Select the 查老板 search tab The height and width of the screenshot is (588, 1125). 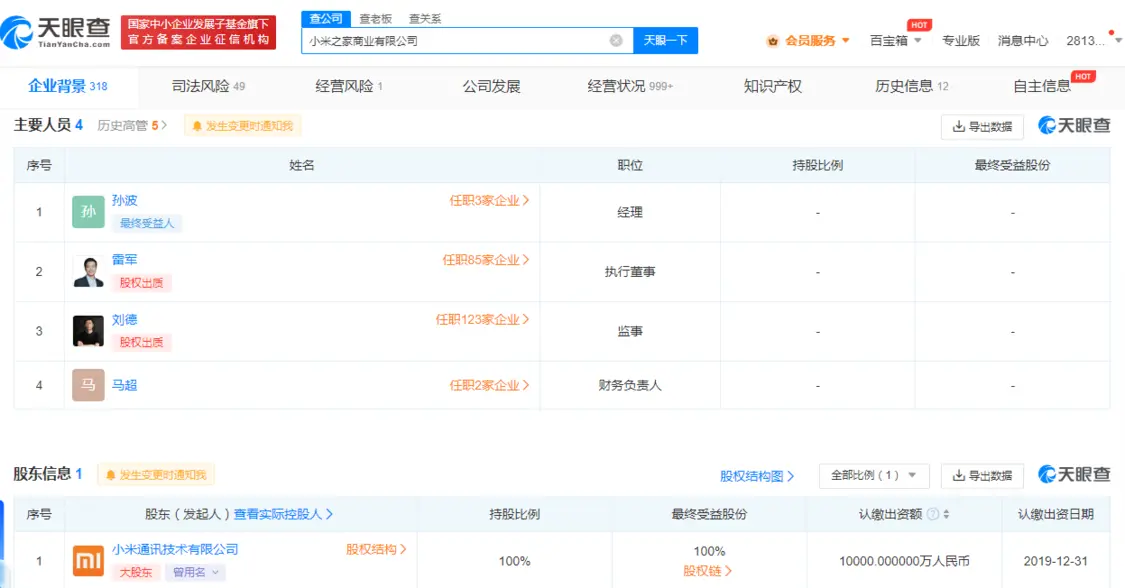point(376,19)
